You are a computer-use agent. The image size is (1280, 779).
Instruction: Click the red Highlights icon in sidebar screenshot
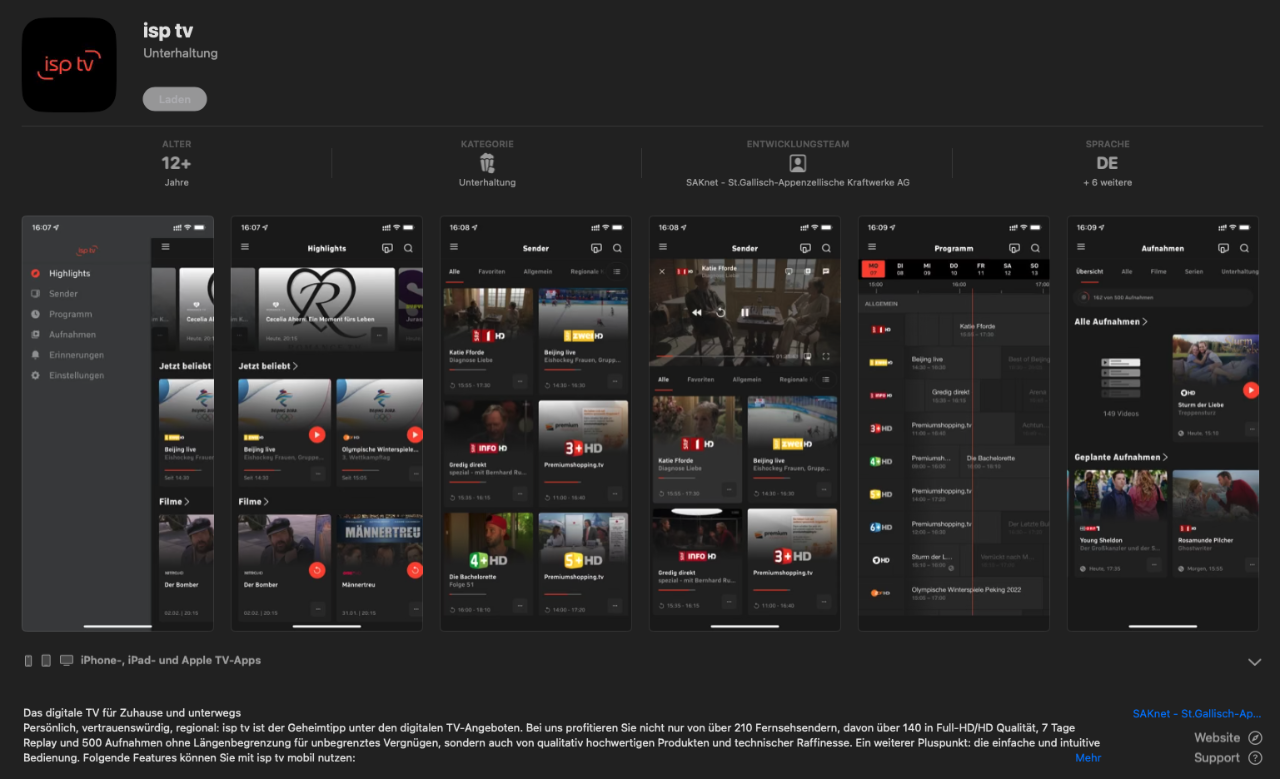[x=36, y=273]
